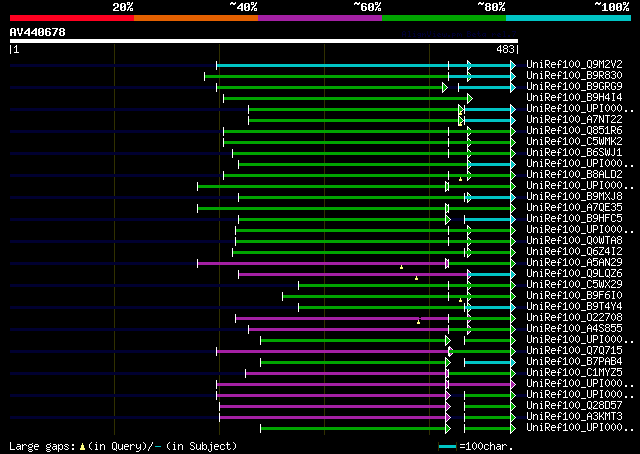Select the UniRef100_Q7Q715 label

pos(574,351)
